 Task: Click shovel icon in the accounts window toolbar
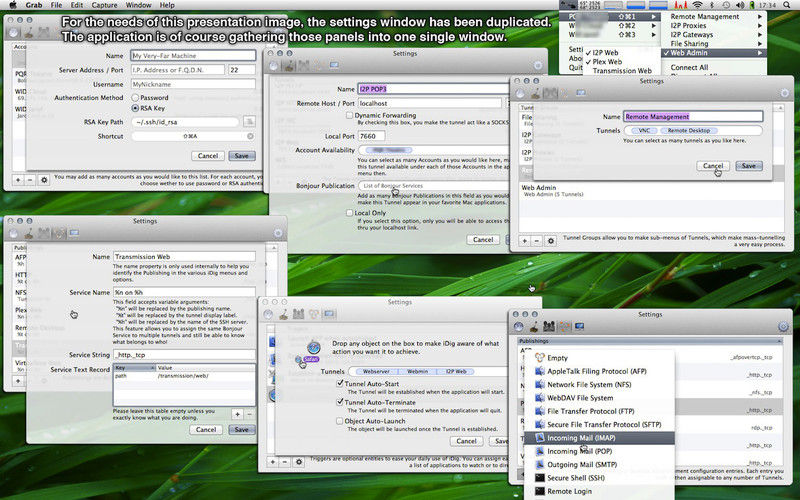pos(29,33)
